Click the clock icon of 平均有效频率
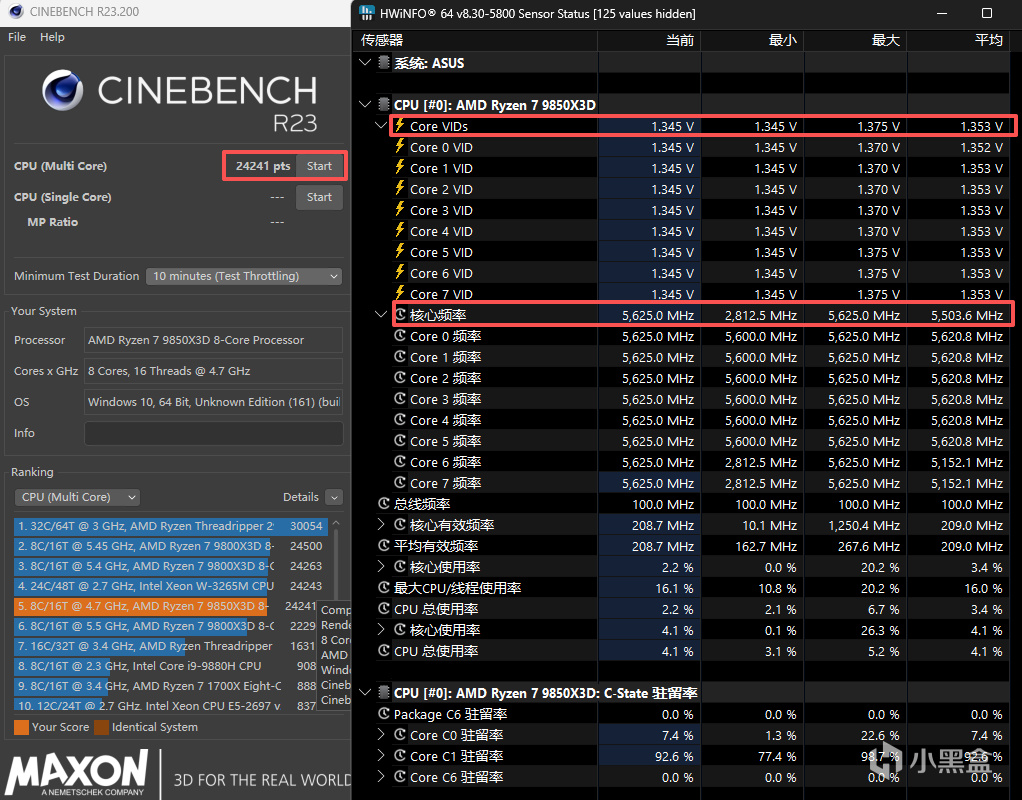This screenshot has height=800, width=1022. pyautogui.click(x=385, y=546)
